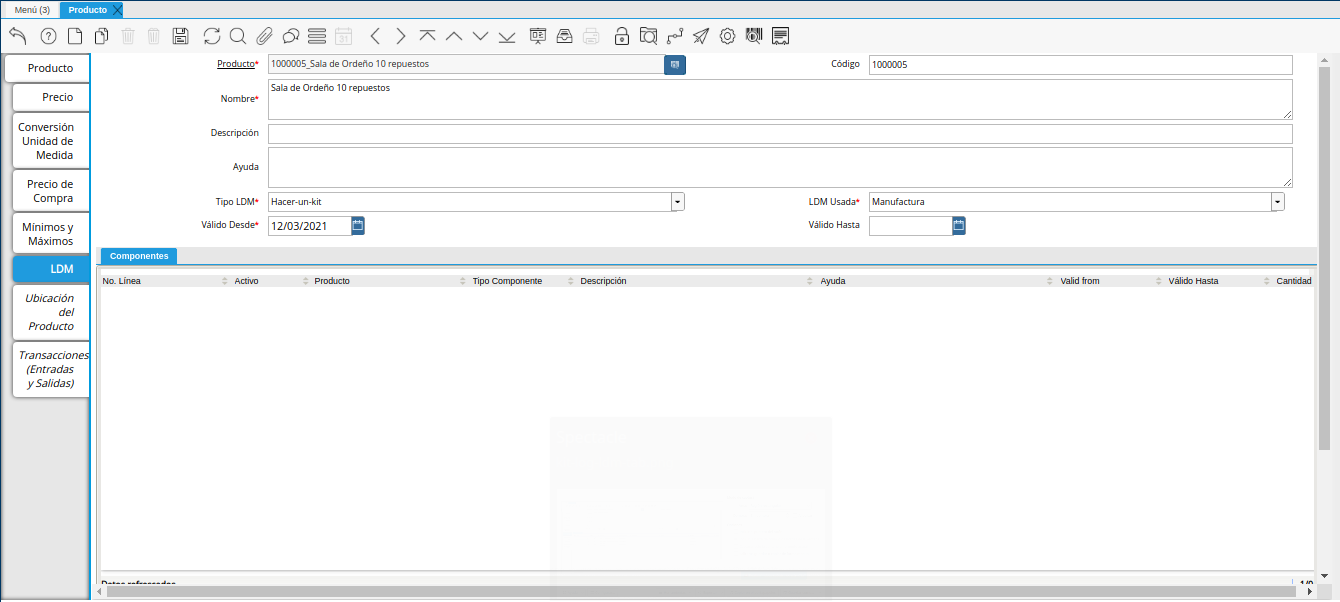This screenshot has height=602, width=1340.
Task: Select the Componentes tab
Action: (x=139, y=256)
